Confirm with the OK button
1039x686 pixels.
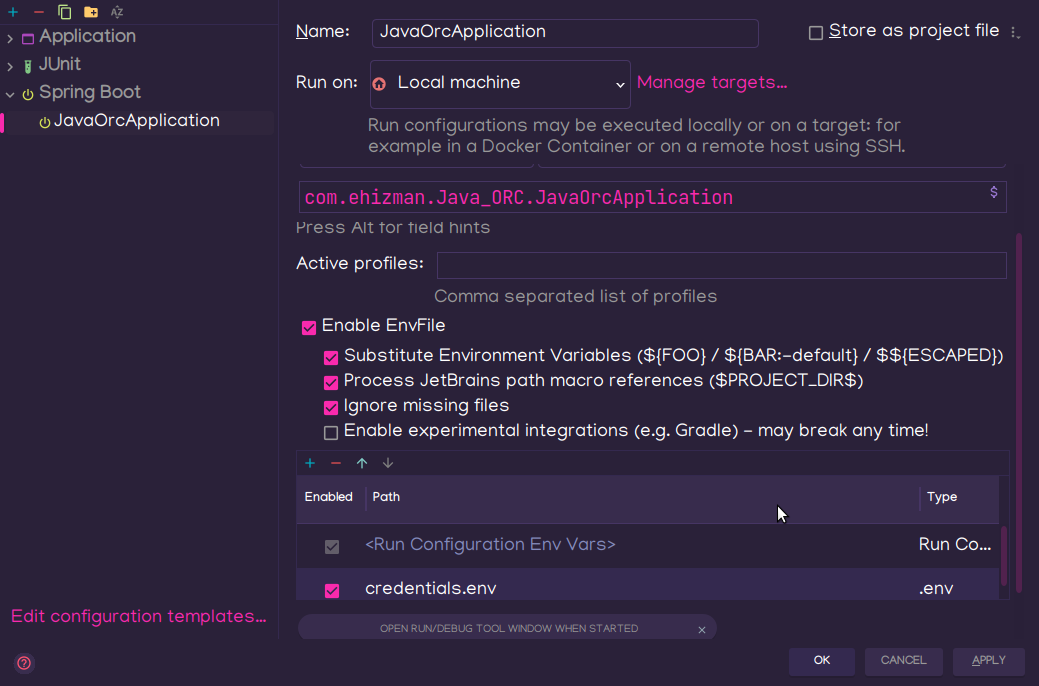coord(822,661)
